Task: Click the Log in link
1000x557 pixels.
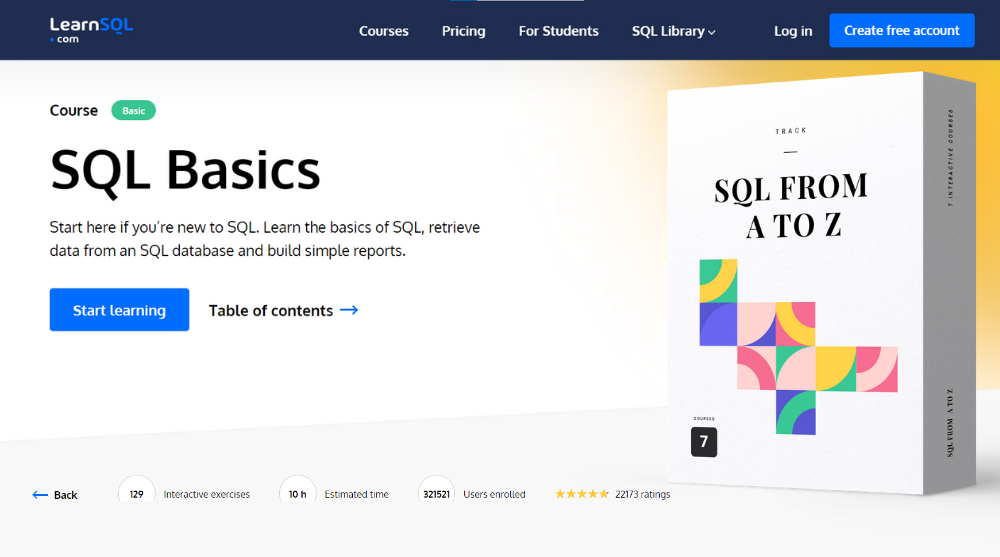Action: tap(793, 31)
